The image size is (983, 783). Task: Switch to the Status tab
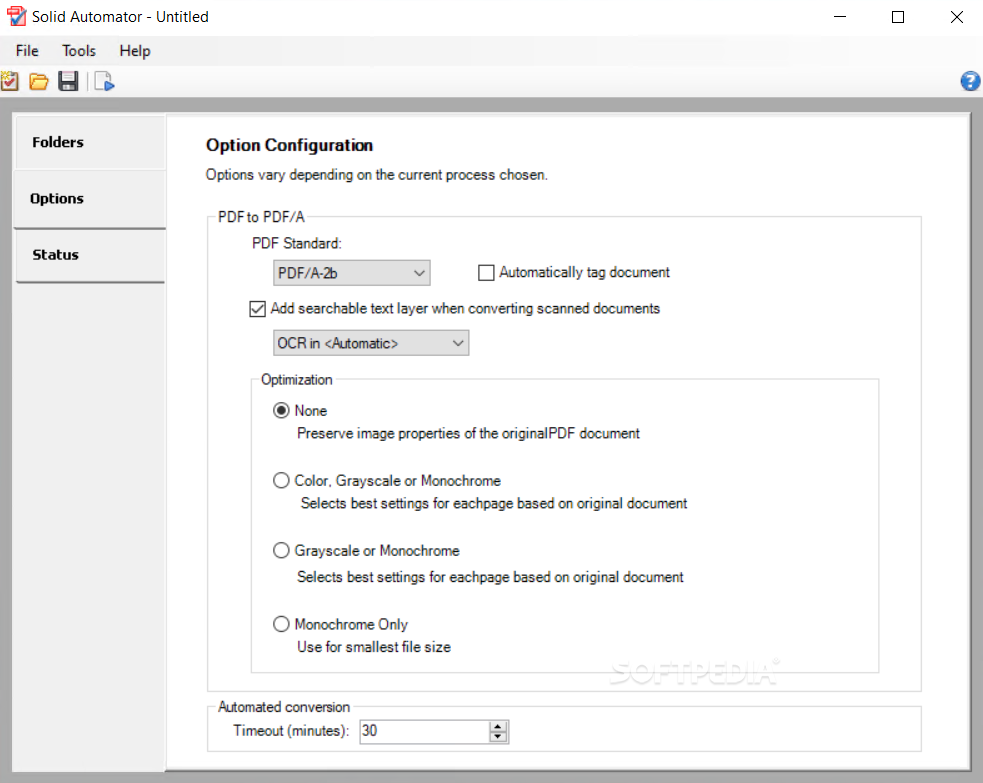90,255
